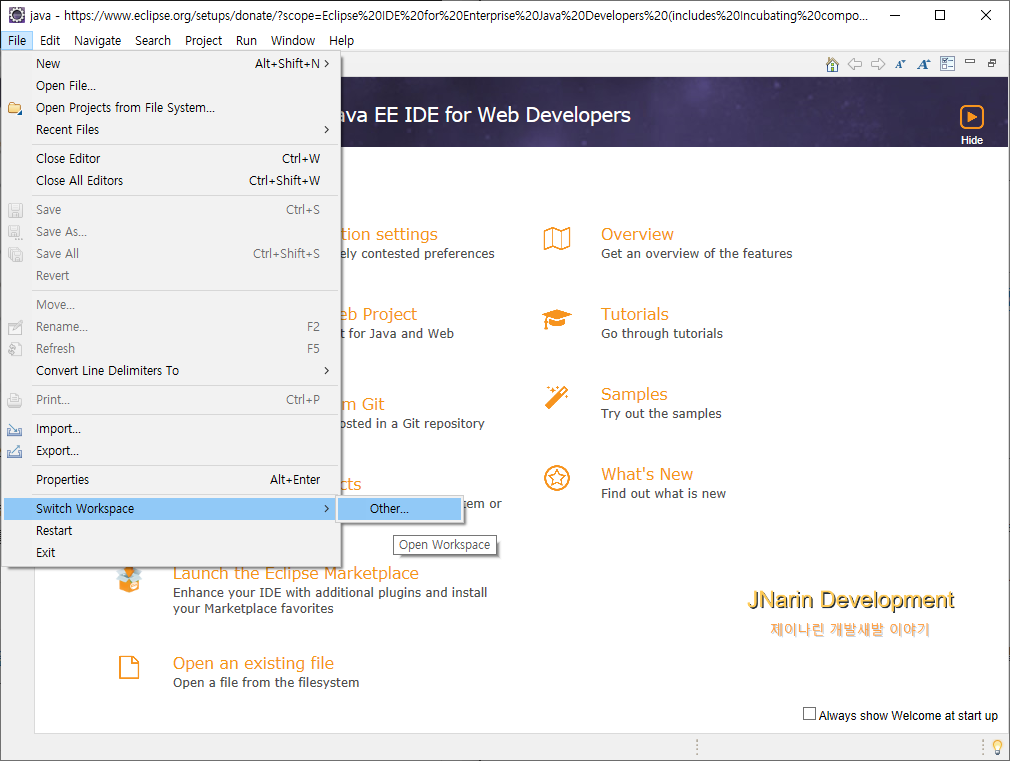The height and width of the screenshot is (761, 1010).
Task: Expand the New submenu
Action: pyautogui.click(x=172, y=64)
